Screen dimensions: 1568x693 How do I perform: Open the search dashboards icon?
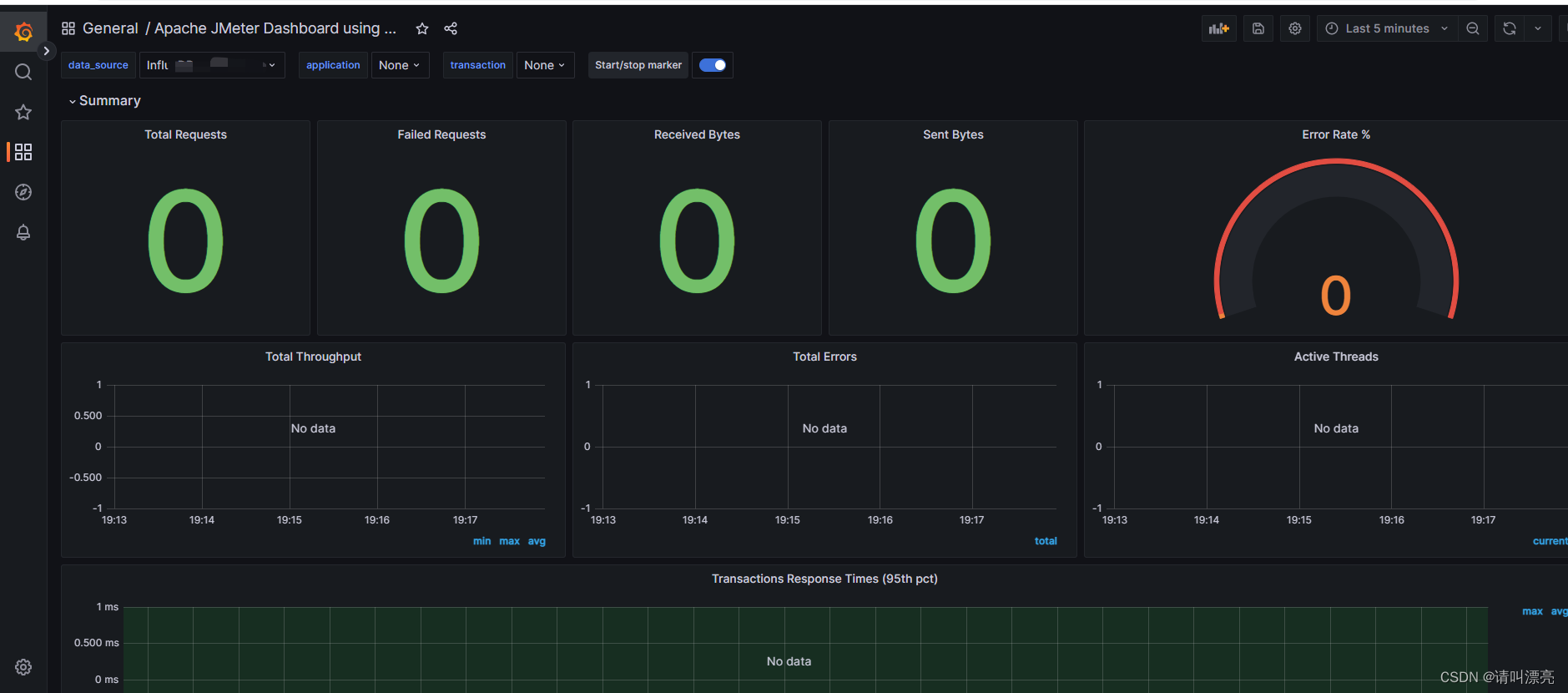pos(23,72)
